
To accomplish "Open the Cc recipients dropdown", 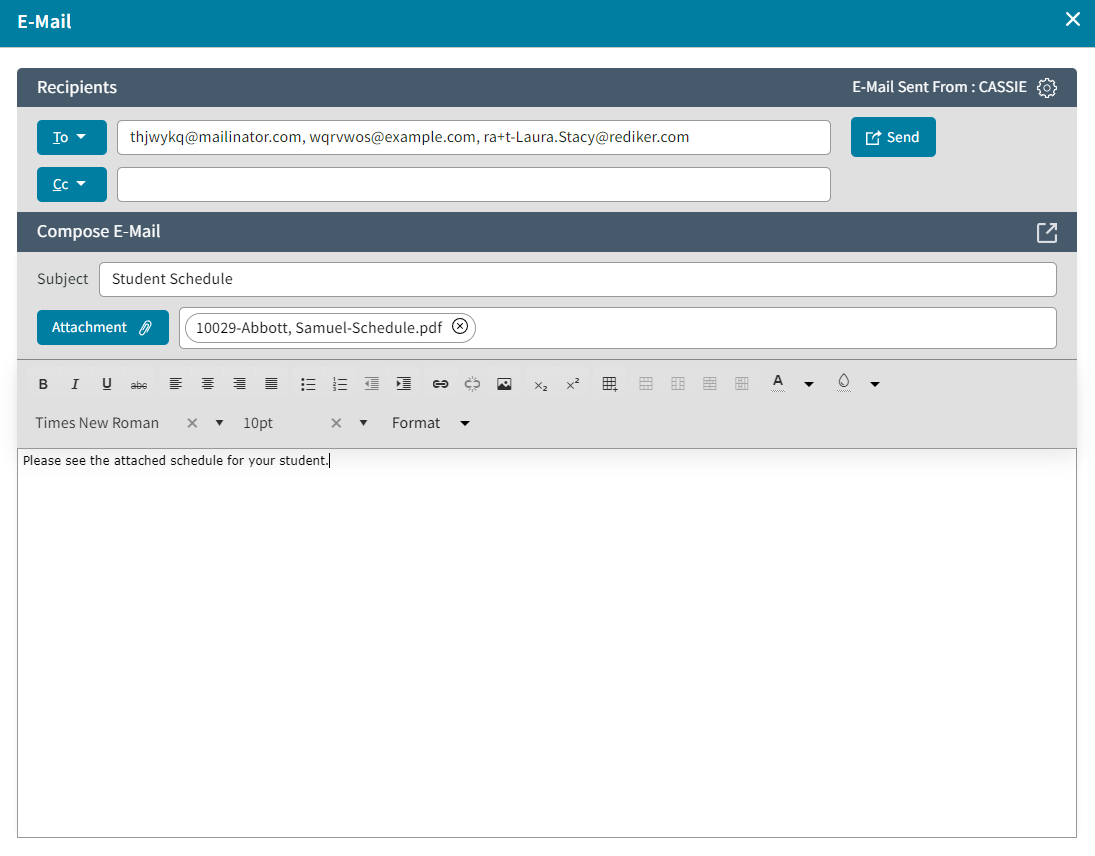I will pos(72,184).
